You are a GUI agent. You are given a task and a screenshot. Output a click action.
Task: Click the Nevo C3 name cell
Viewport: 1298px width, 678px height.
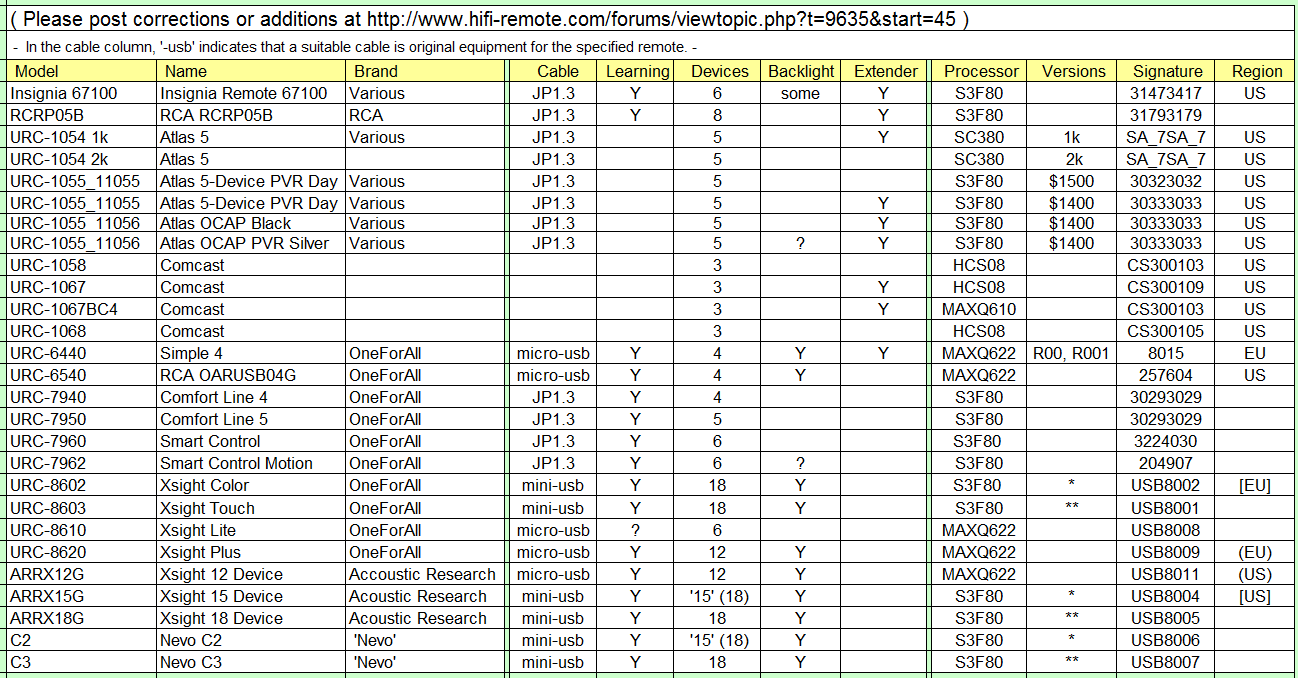(x=191, y=662)
